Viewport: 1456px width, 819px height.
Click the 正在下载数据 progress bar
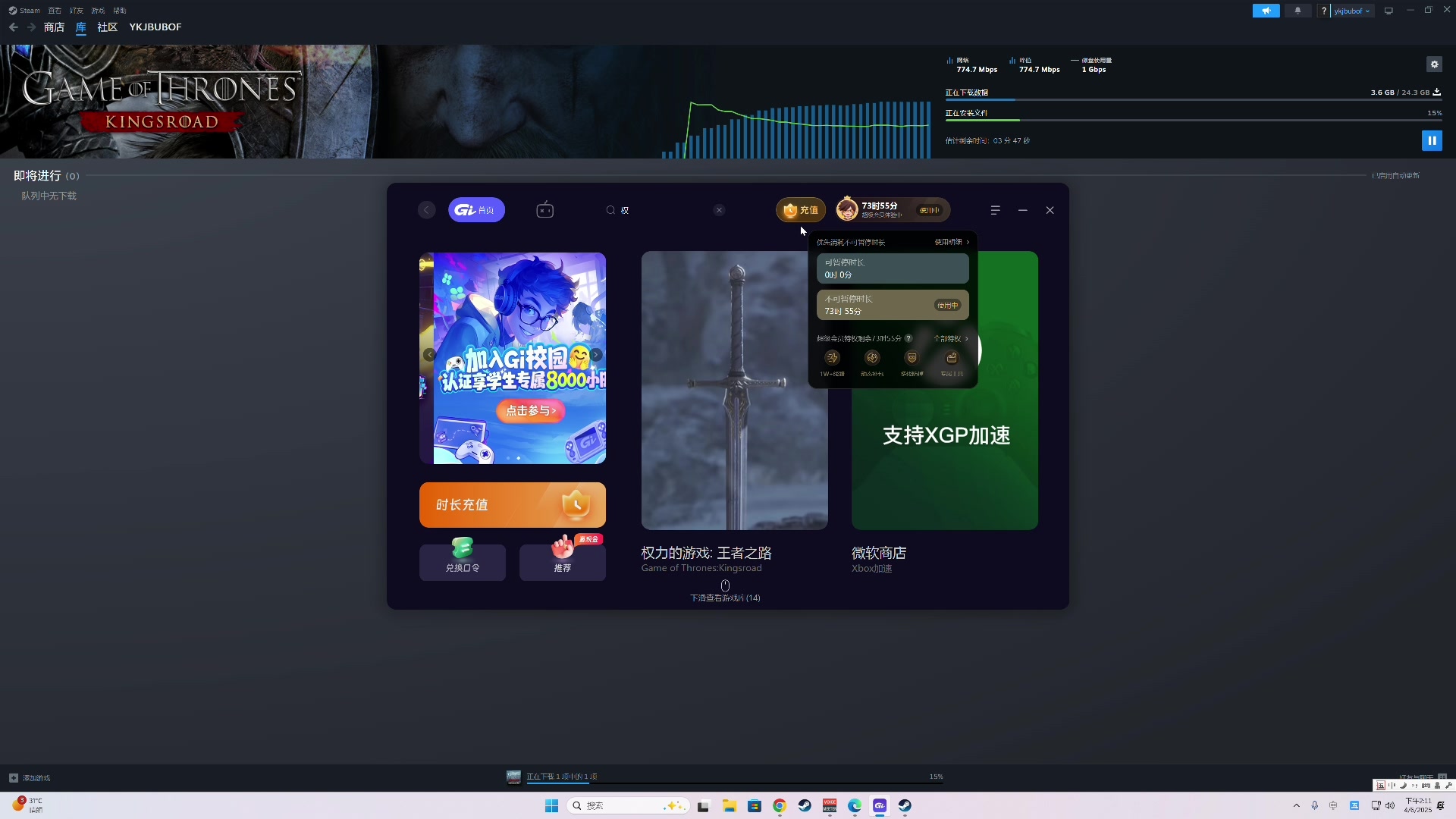click(1194, 99)
